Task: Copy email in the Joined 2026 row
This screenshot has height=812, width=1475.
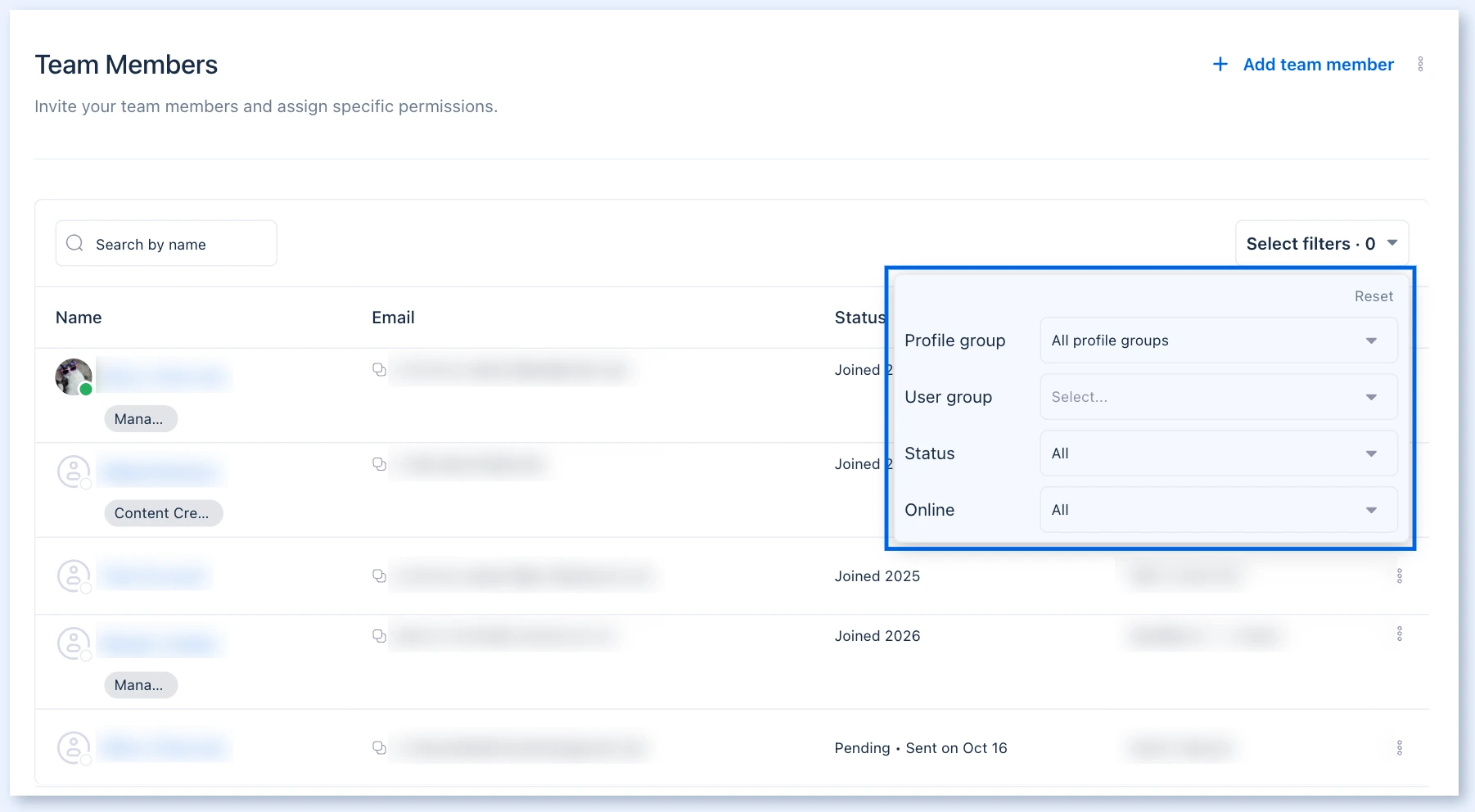Action: 379,636
